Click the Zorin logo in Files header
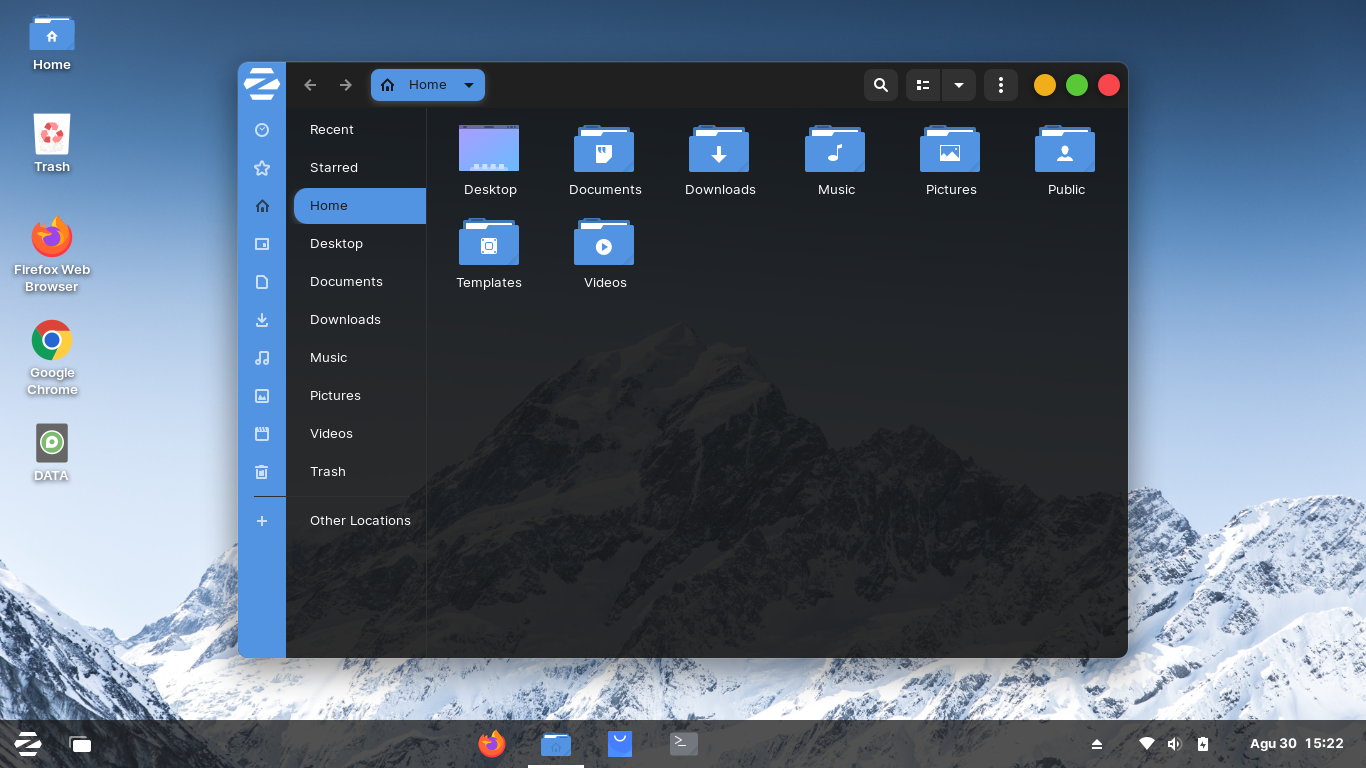The width and height of the screenshot is (1366, 768). coord(262,85)
